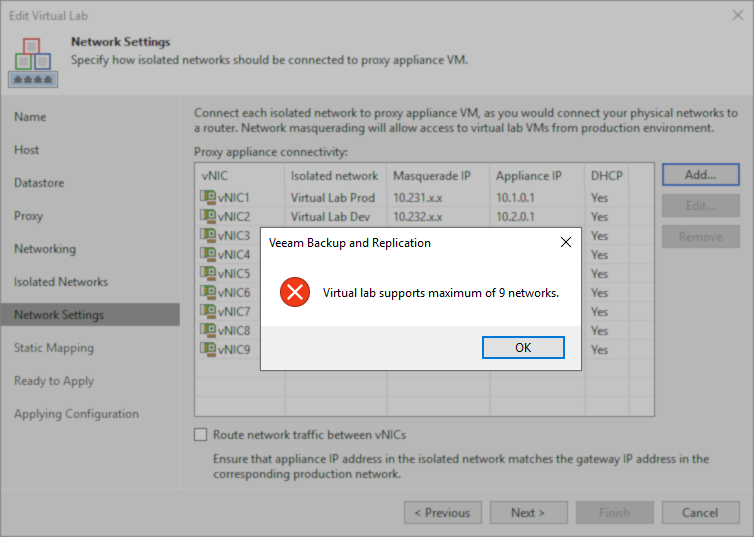Screen dimensions: 754x537
Task: Open the Ready to Apply step
Action: [54, 381]
